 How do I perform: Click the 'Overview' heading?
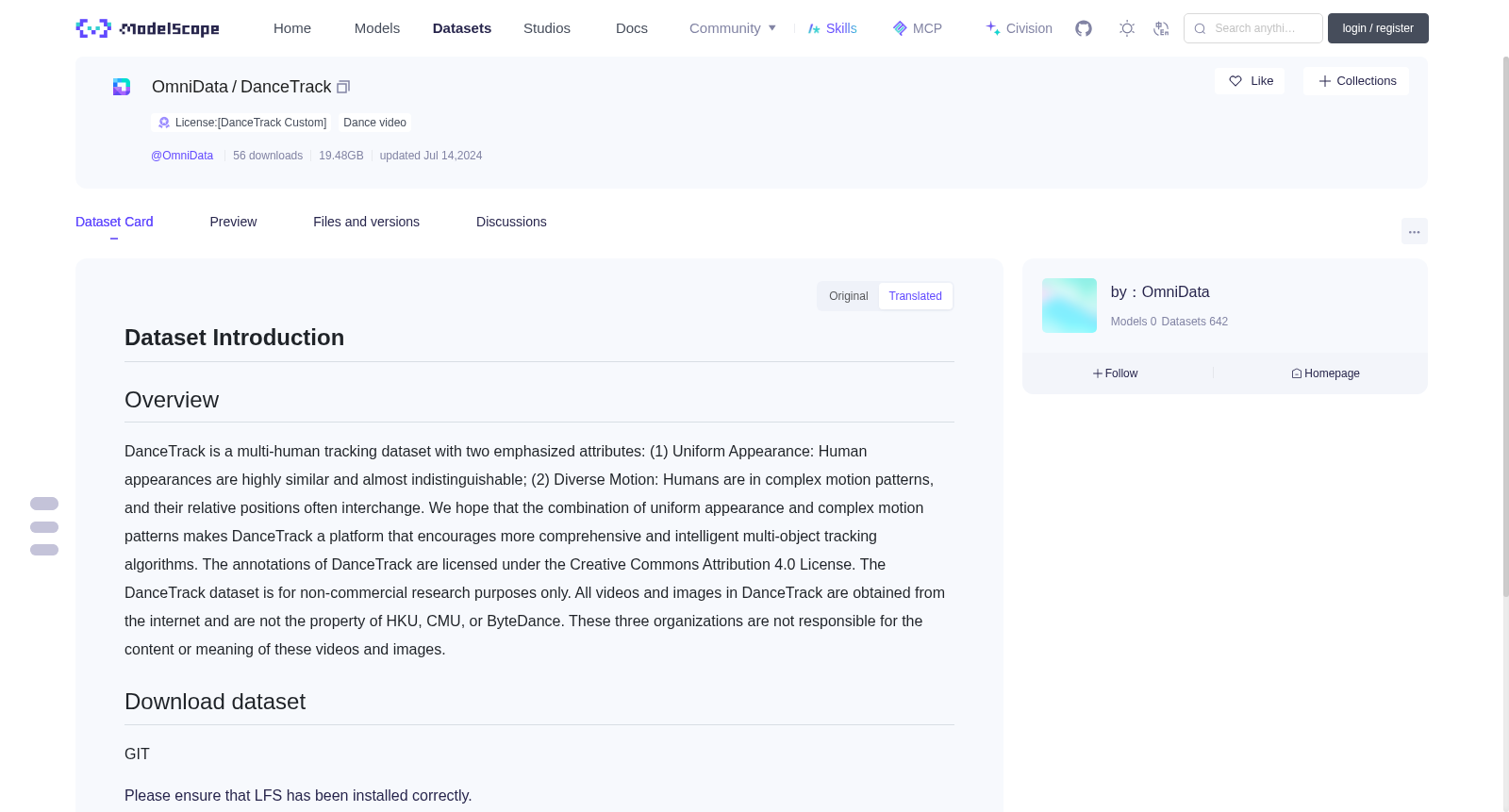pos(172,400)
